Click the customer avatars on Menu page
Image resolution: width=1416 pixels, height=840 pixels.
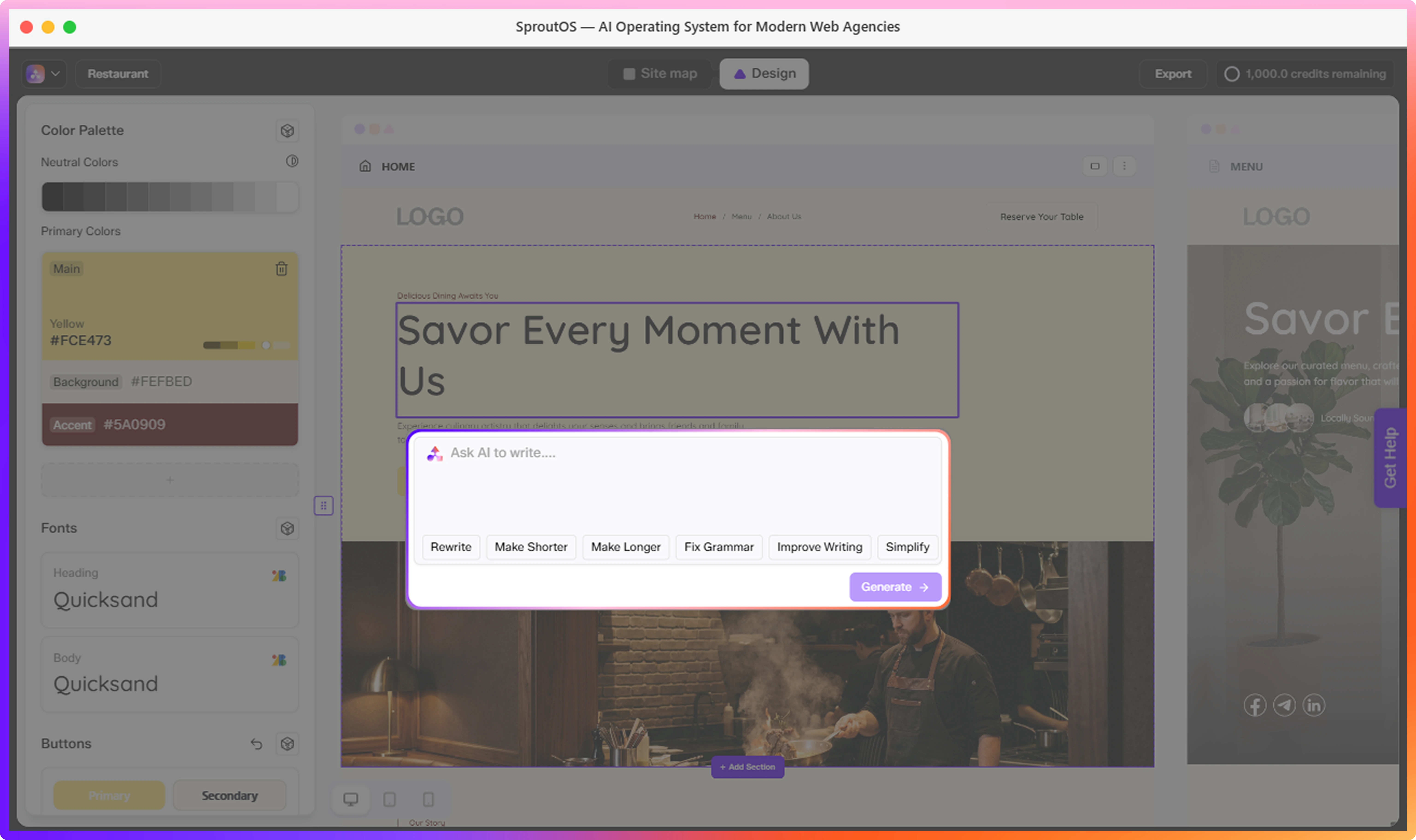(x=1278, y=418)
